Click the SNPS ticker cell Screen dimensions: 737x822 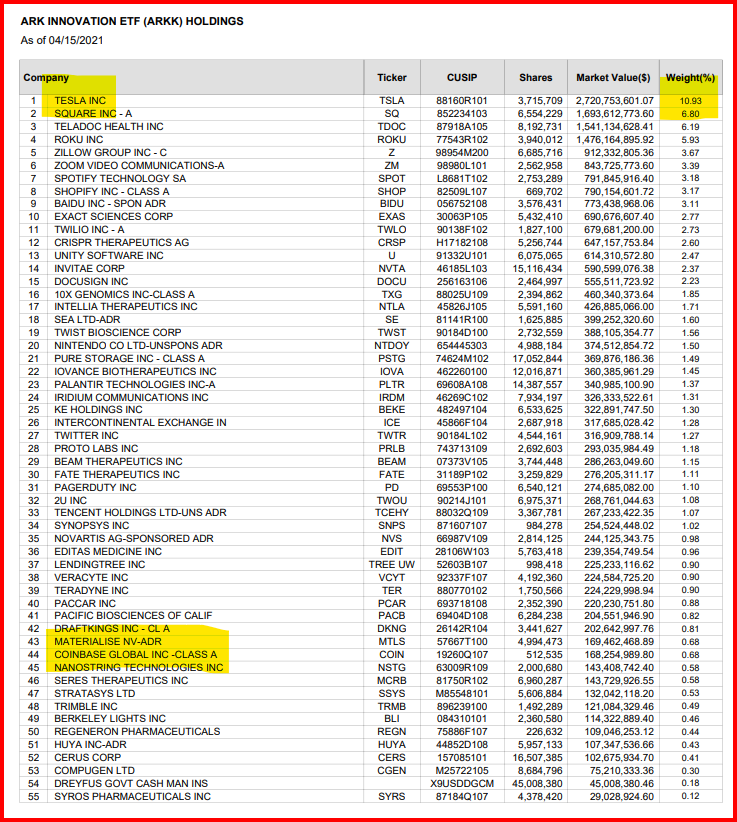(x=392, y=526)
